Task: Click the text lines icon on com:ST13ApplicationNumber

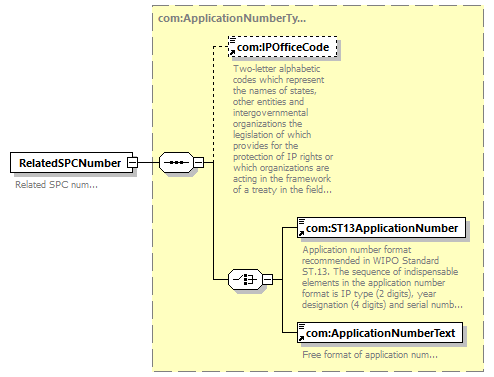Action: 302,221
